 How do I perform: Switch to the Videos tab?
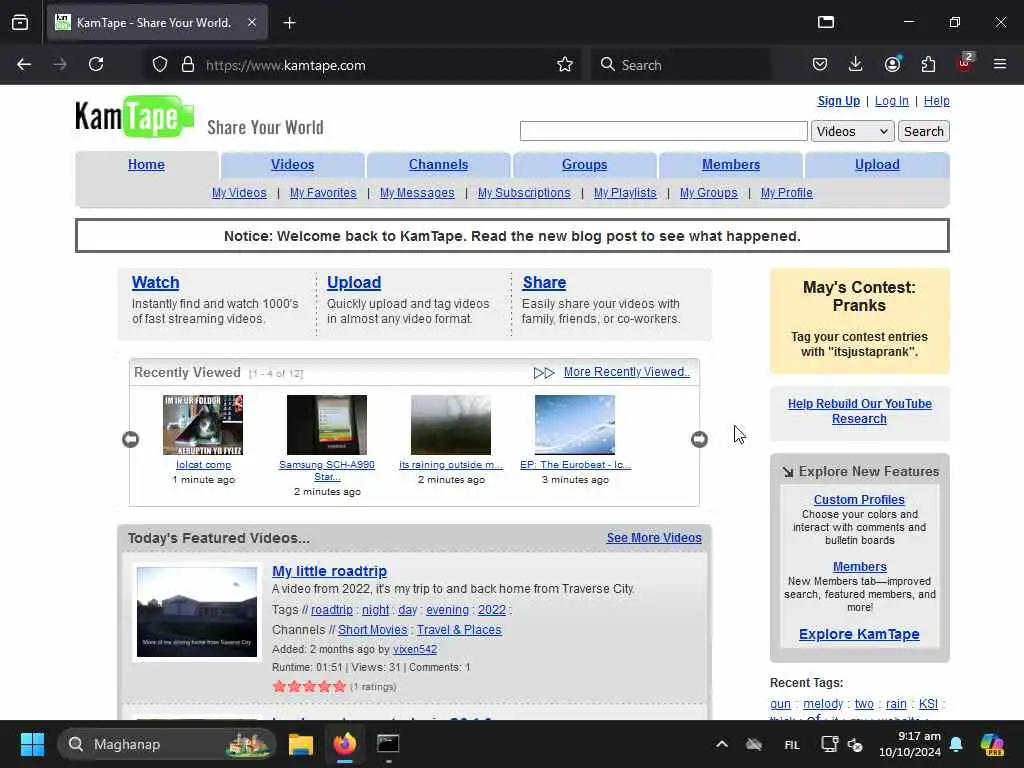pyautogui.click(x=293, y=165)
